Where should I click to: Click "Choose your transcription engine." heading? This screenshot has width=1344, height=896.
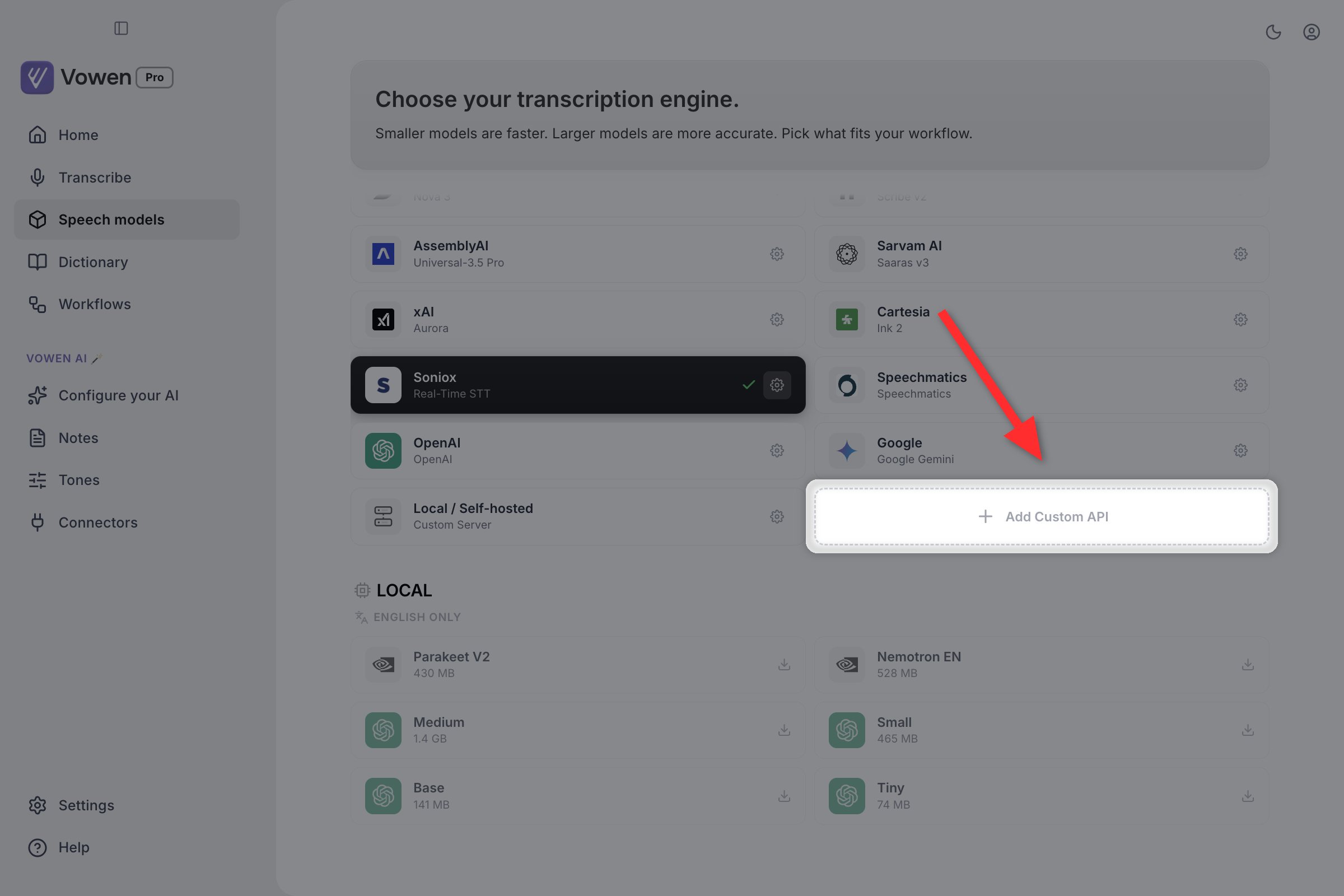click(557, 100)
